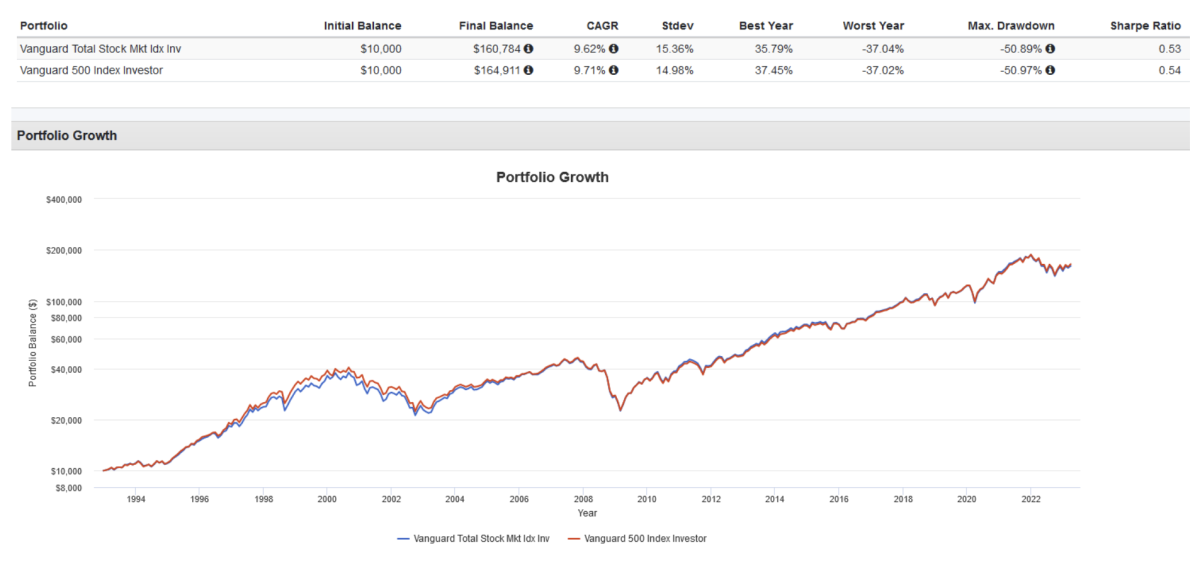Image resolution: width=1200 pixels, height=562 pixels.
Task: Click the Portfolio Growth chart title
Action: 552,177
